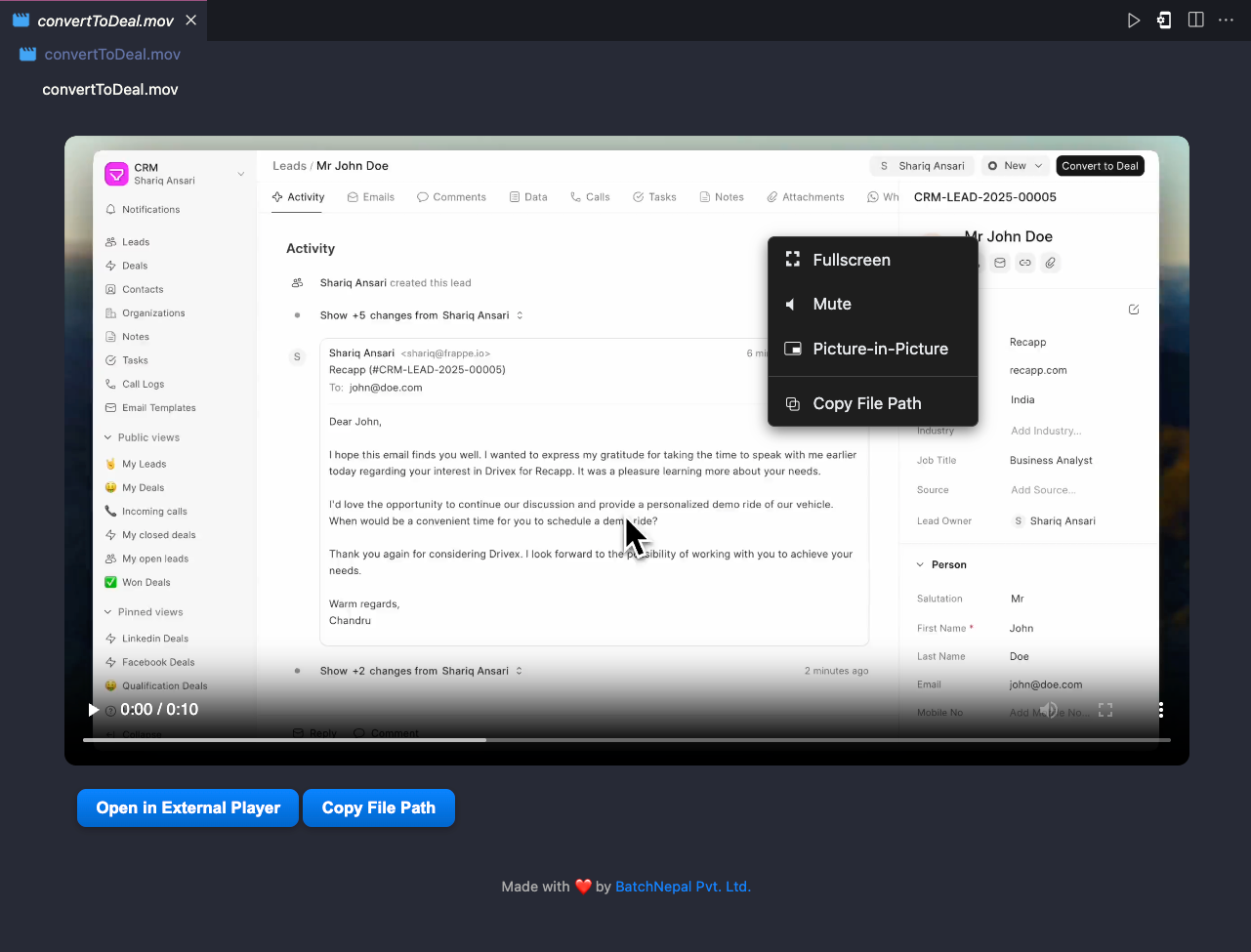1251x952 pixels.
Task: Play the convertToDeal.mov video
Action: 94,710
